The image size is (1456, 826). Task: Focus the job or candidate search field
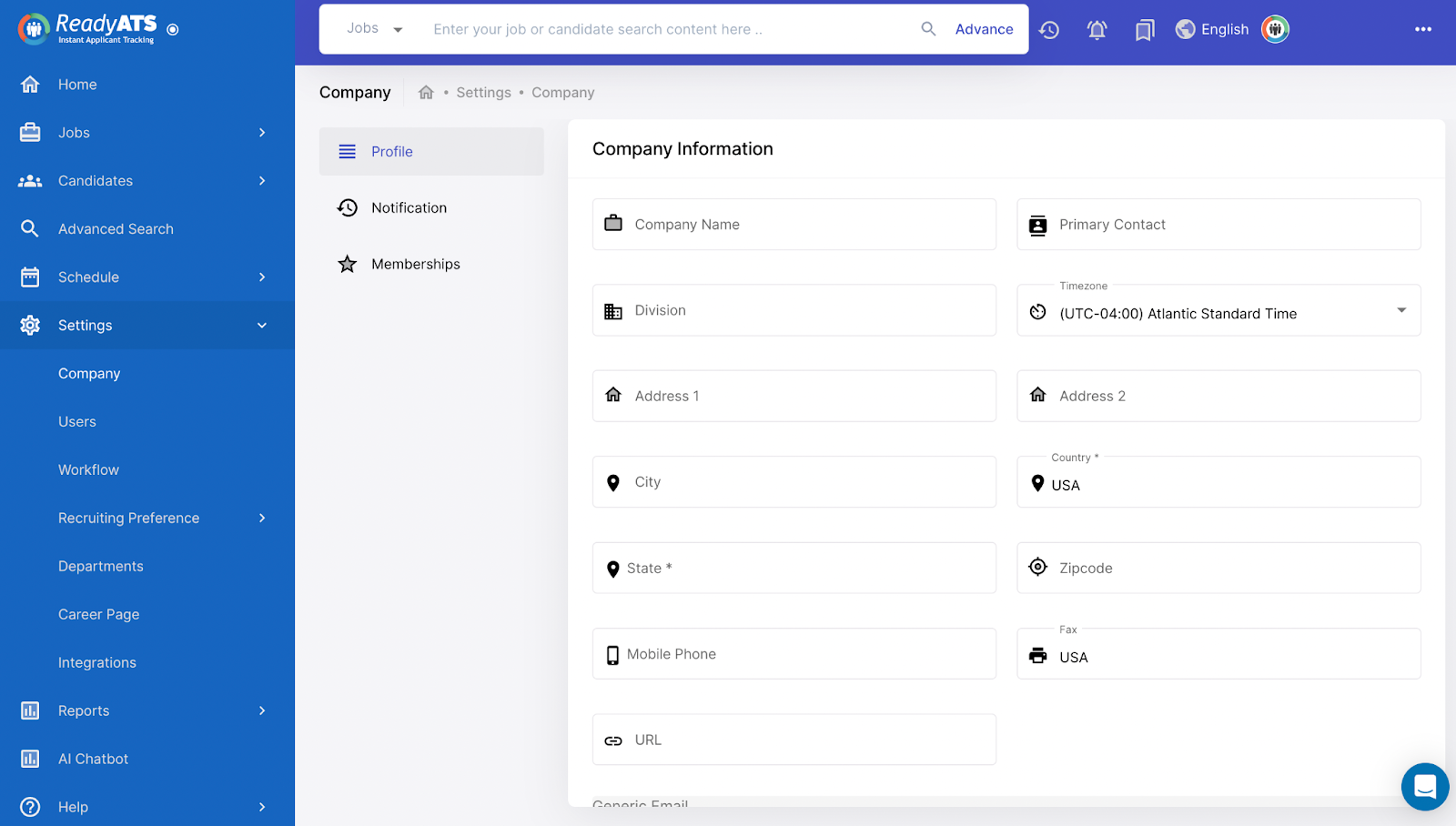click(669, 29)
